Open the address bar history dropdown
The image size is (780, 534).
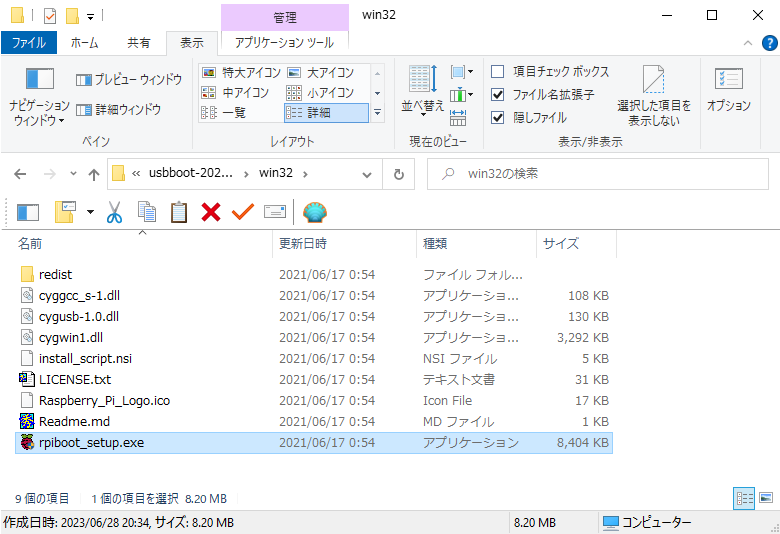click(367, 174)
